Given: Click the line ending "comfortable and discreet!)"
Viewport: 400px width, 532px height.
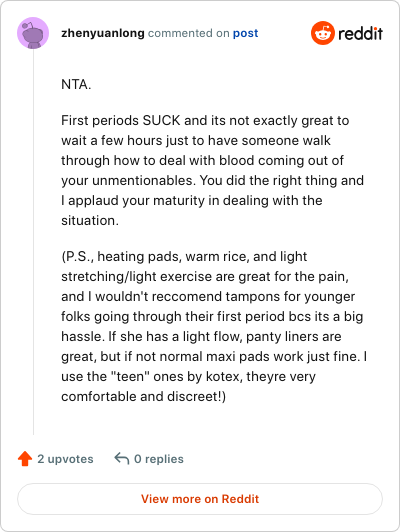Looking at the screenshot, I should pos(144,397).
